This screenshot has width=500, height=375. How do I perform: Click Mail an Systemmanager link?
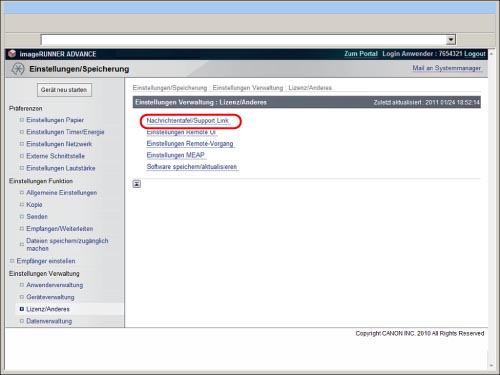pyautogui.click(x=447, y=68)
